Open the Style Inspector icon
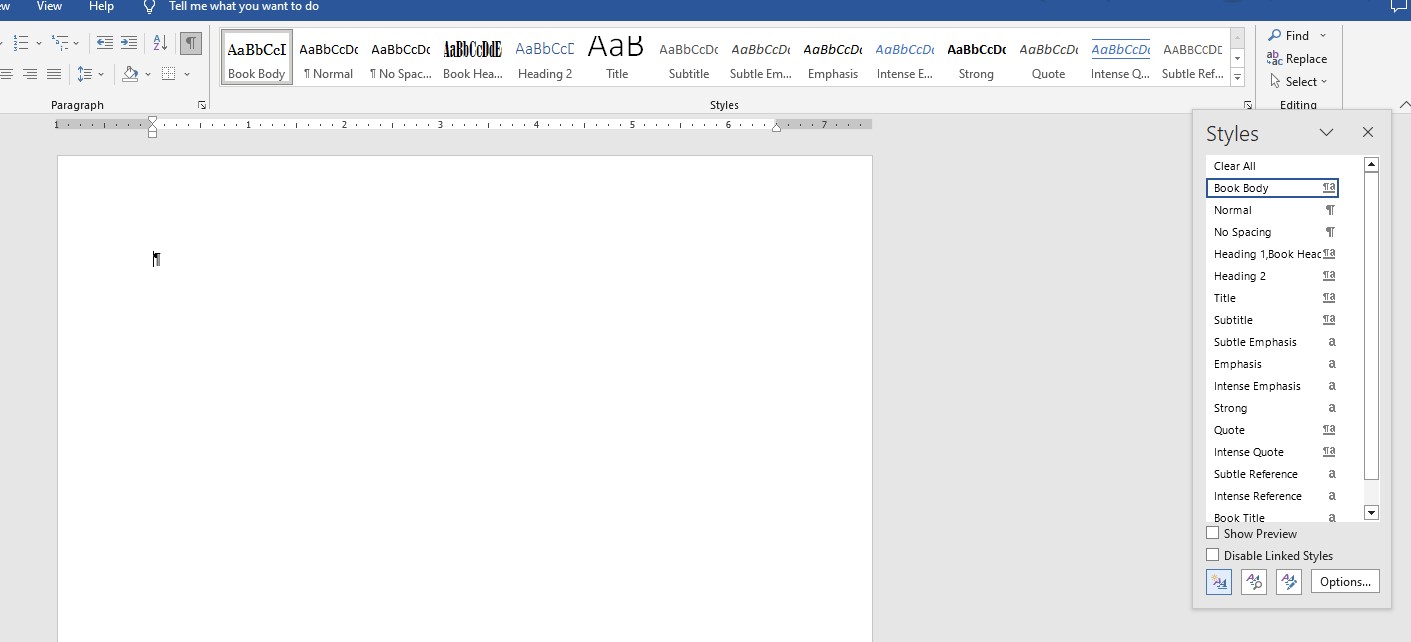Screen dimensions: 1411x642 [x=1254, y=582]
